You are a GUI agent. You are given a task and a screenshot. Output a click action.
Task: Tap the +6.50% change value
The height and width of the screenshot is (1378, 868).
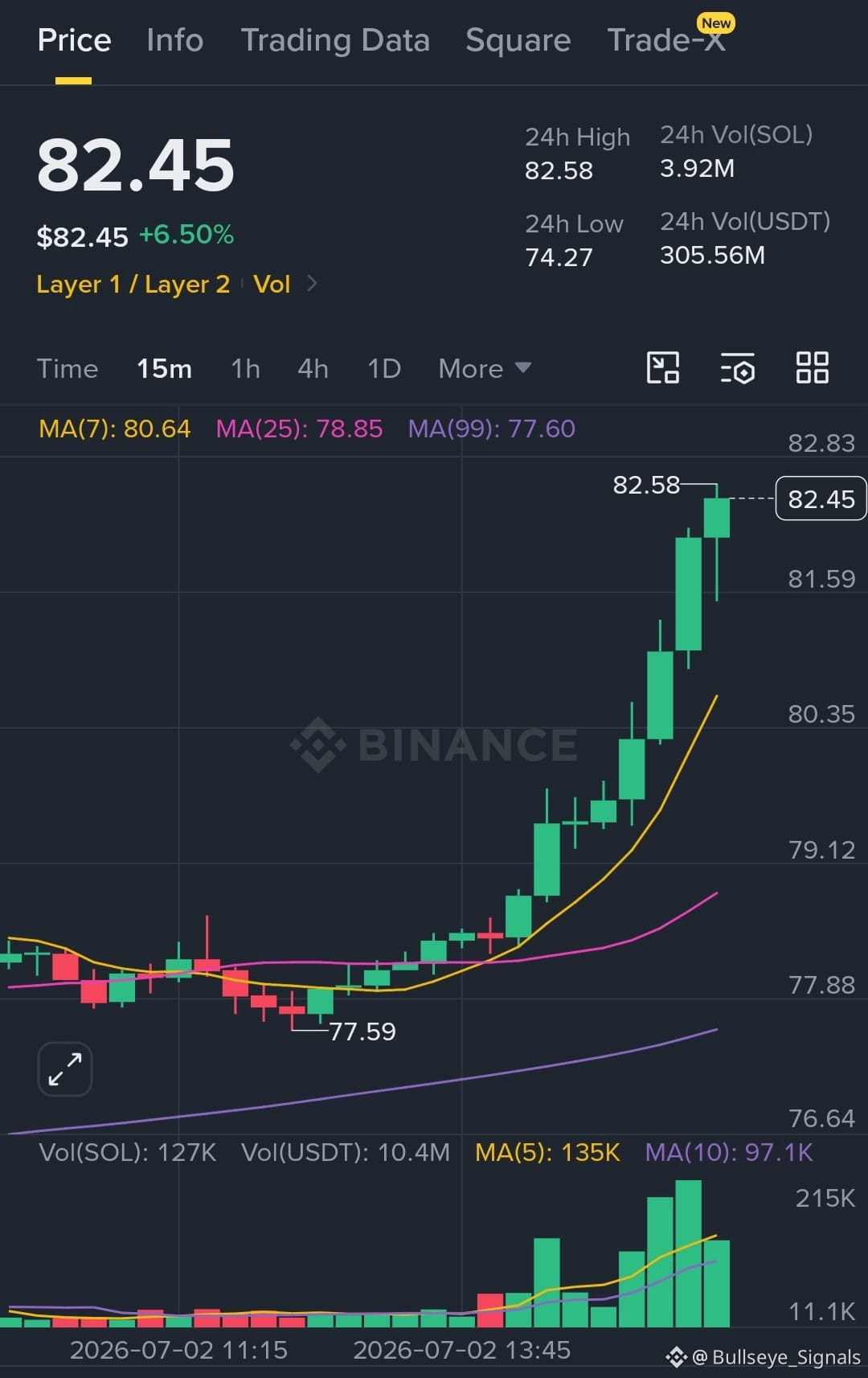pyautogui.click(x=186, y=235)
